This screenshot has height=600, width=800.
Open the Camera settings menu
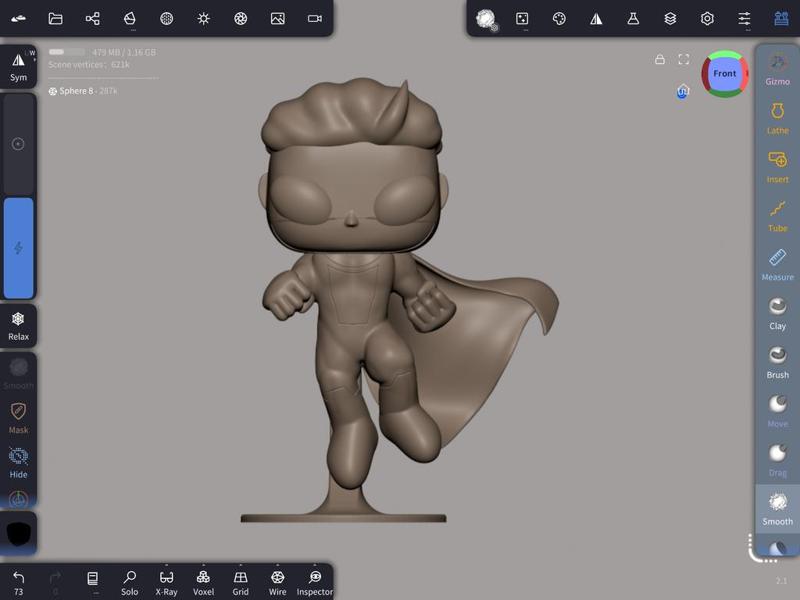(315, 19)
